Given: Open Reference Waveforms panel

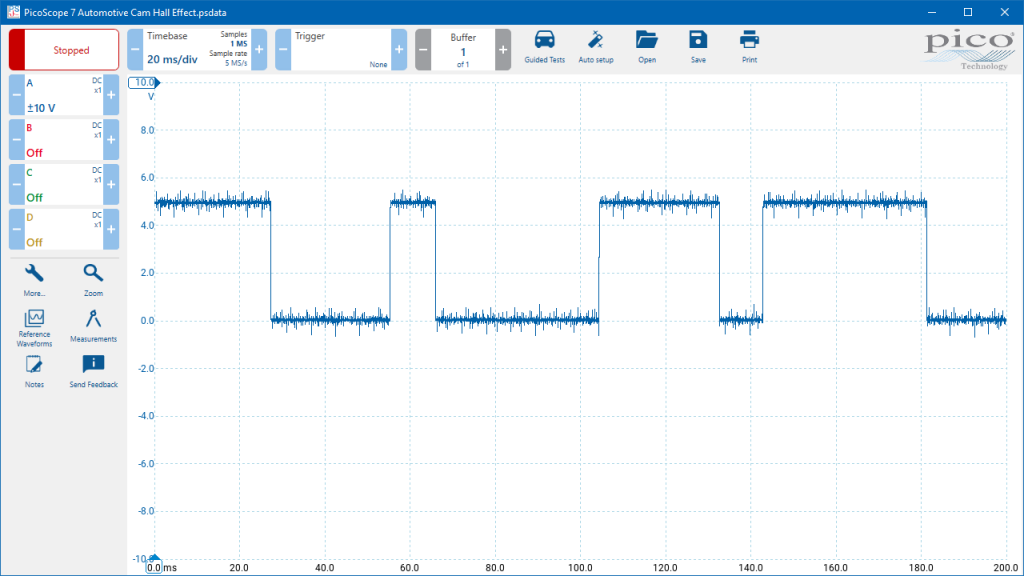Looking at the screenshot, I should click(34, 328).
